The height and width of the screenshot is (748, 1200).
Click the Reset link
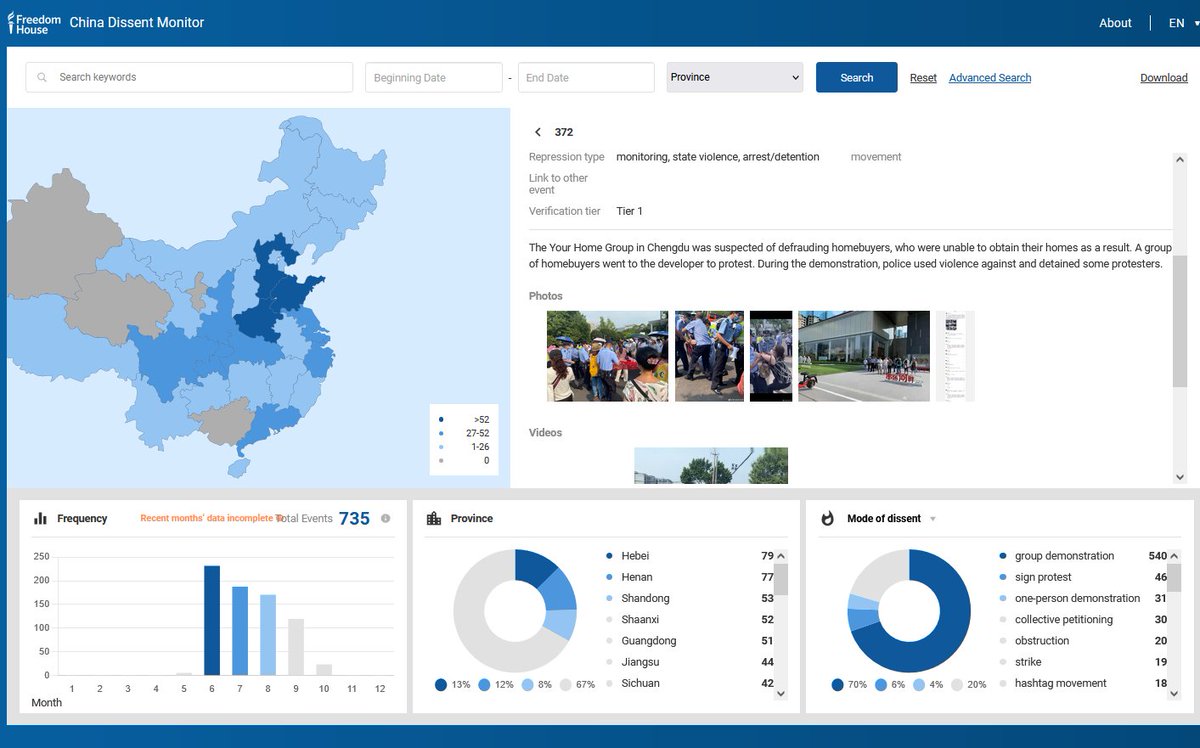(x=923, y=78)
